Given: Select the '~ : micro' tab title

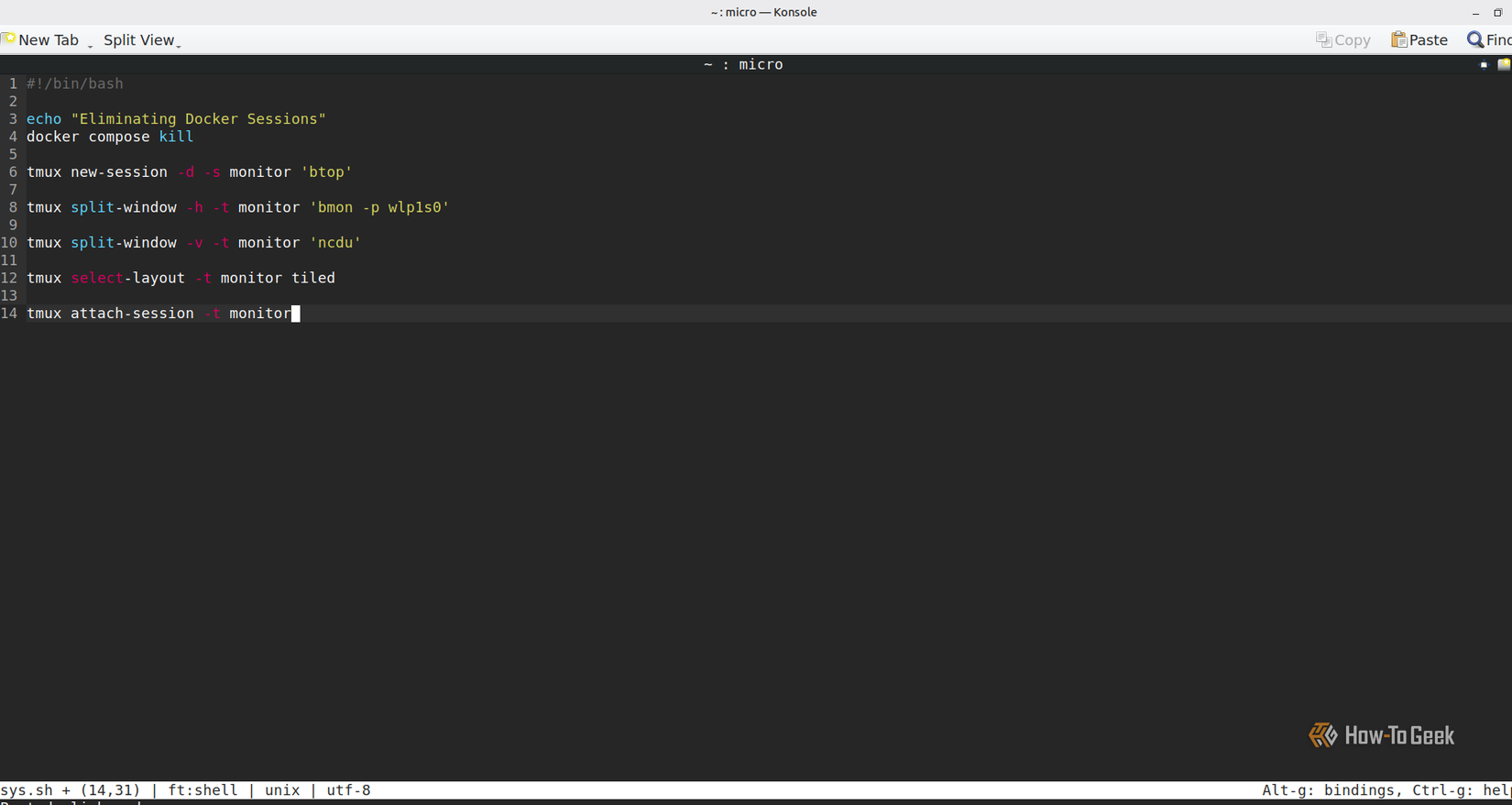Looking at the screenshot, I should tap(743, 64).
